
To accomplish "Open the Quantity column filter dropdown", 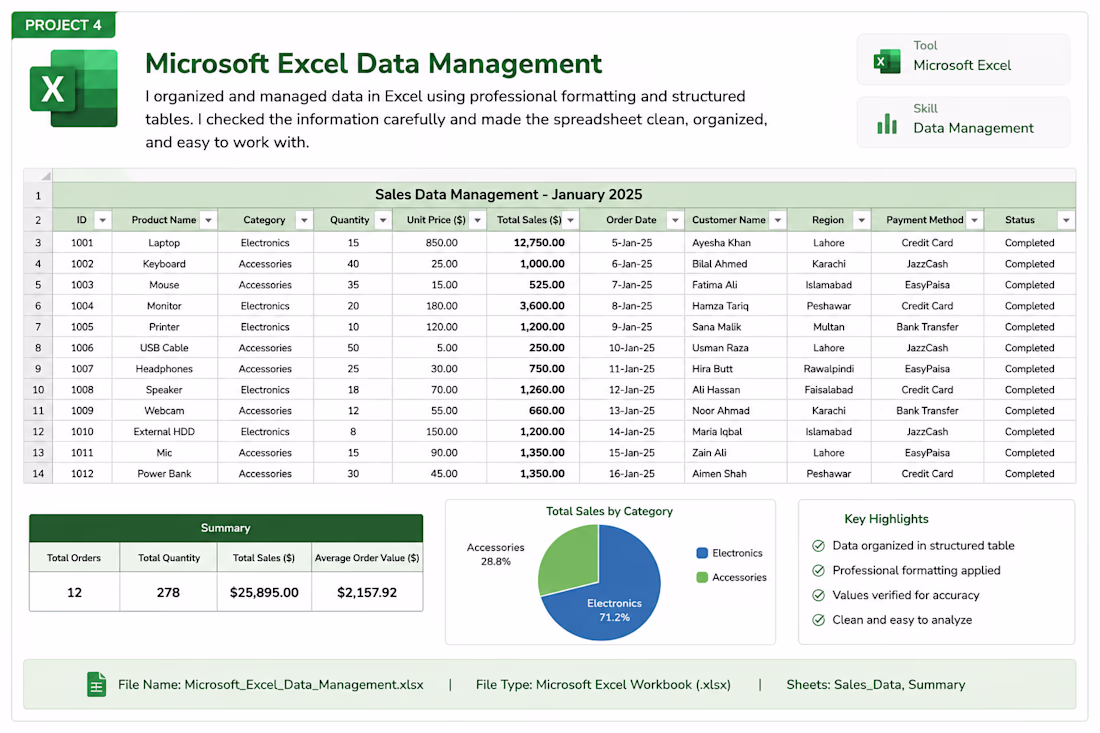I will pyautogui.click(x=383, y=220).
